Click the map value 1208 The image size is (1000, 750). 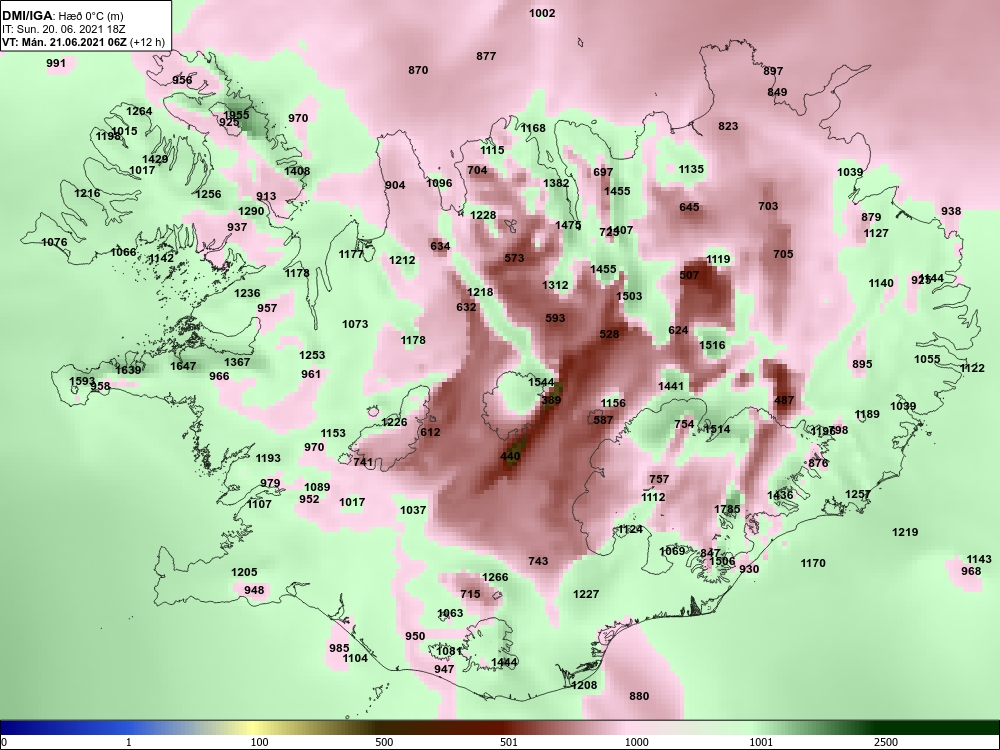[x=584, y=686]
